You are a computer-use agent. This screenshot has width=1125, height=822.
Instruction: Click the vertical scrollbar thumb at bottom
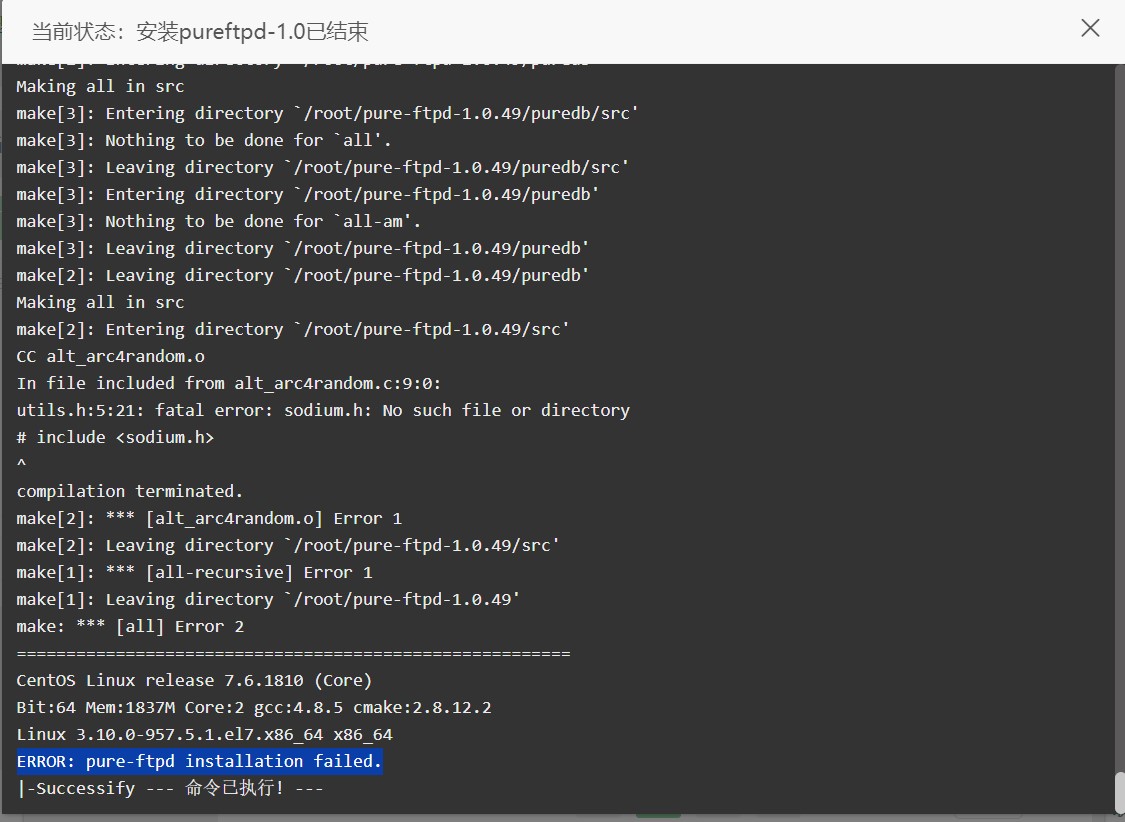tap(1119, 792)
